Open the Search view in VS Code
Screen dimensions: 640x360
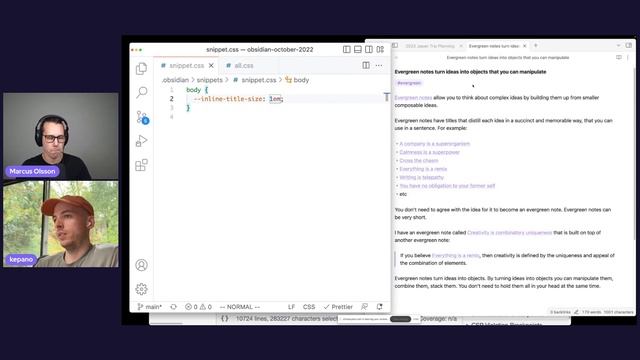[141, 92]
